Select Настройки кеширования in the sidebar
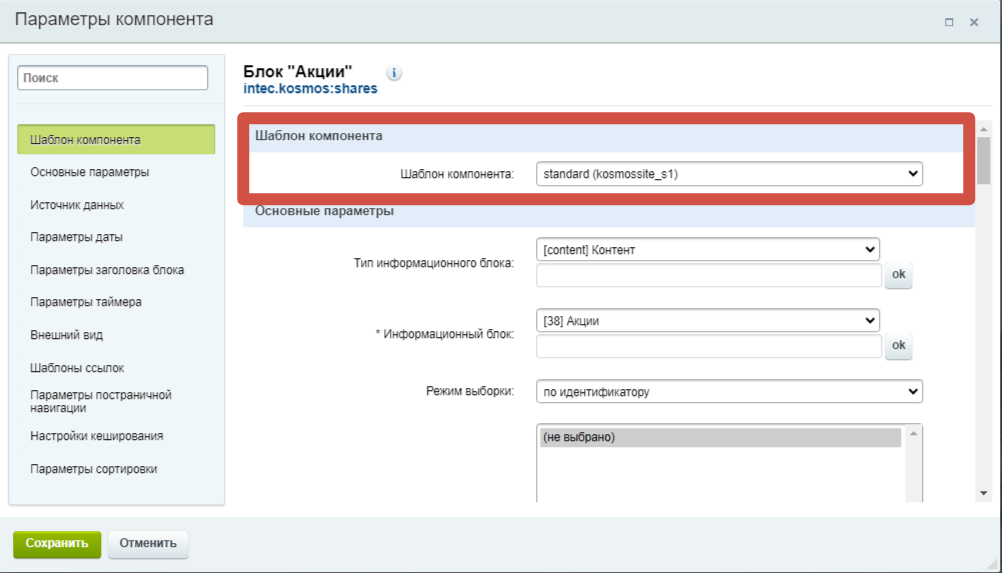1002x573 pixels. (x=96, y=436)
